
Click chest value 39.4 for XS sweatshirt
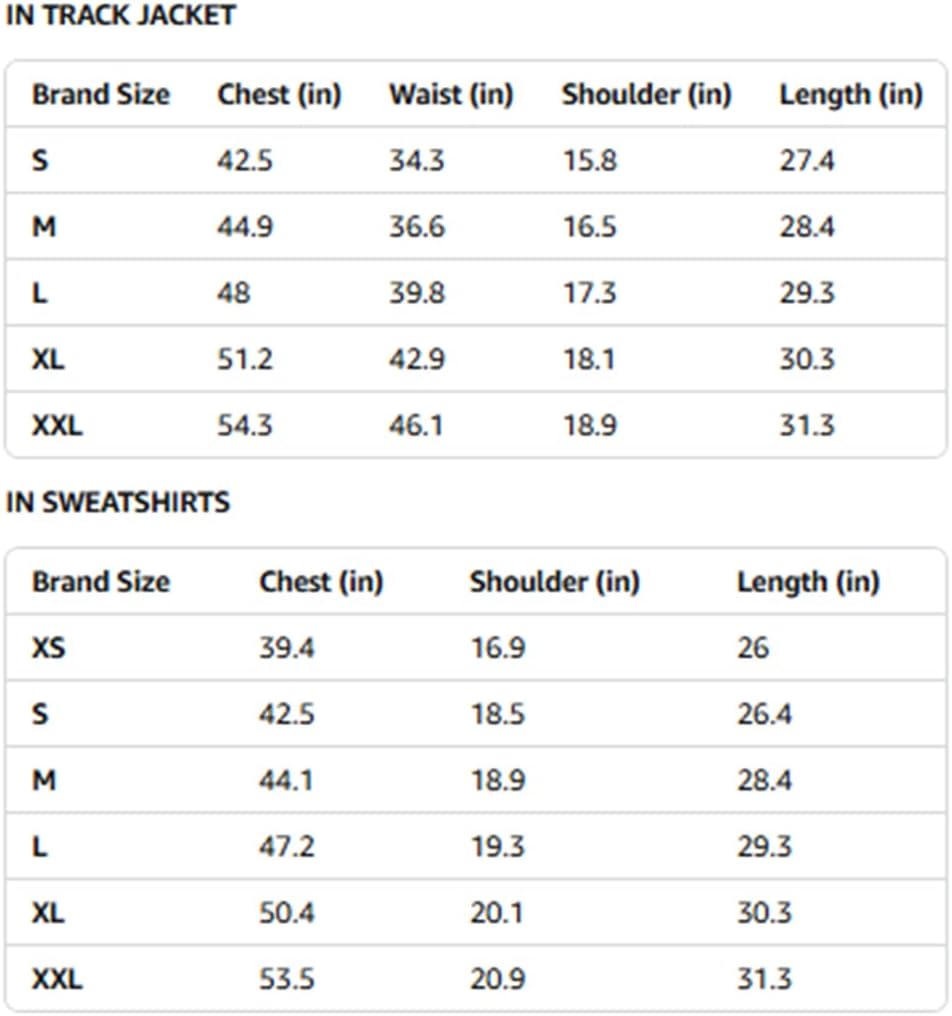286,647
